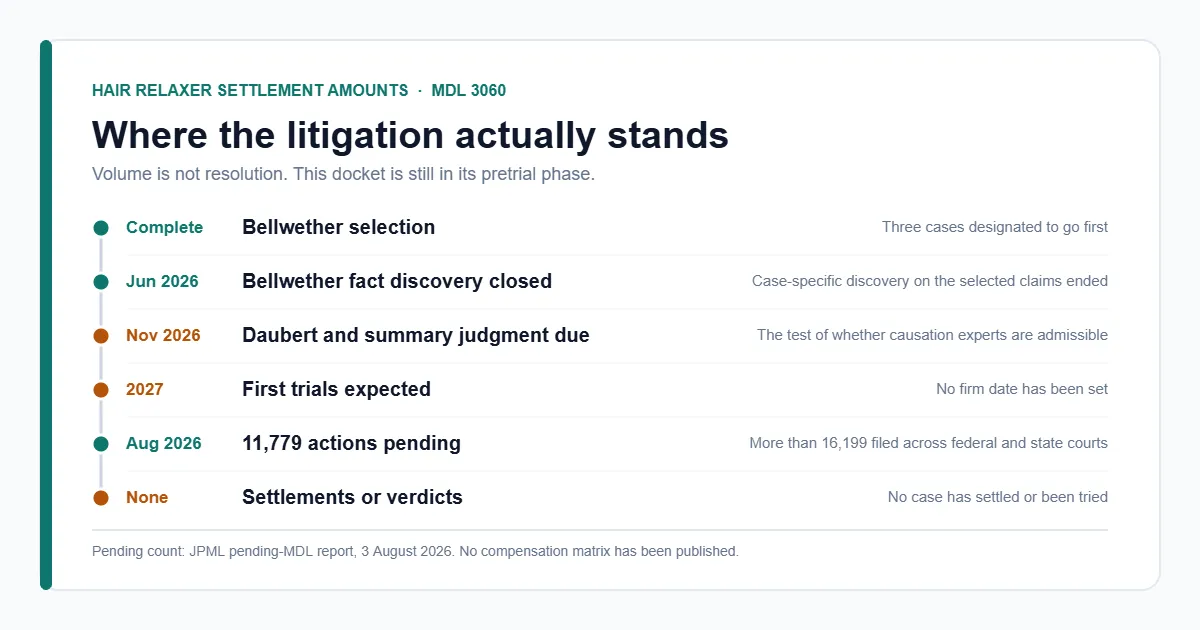Click the green dot beside Jun 2026
The width and height of the screenshot is (1200, 630).
tap(100, 282)
